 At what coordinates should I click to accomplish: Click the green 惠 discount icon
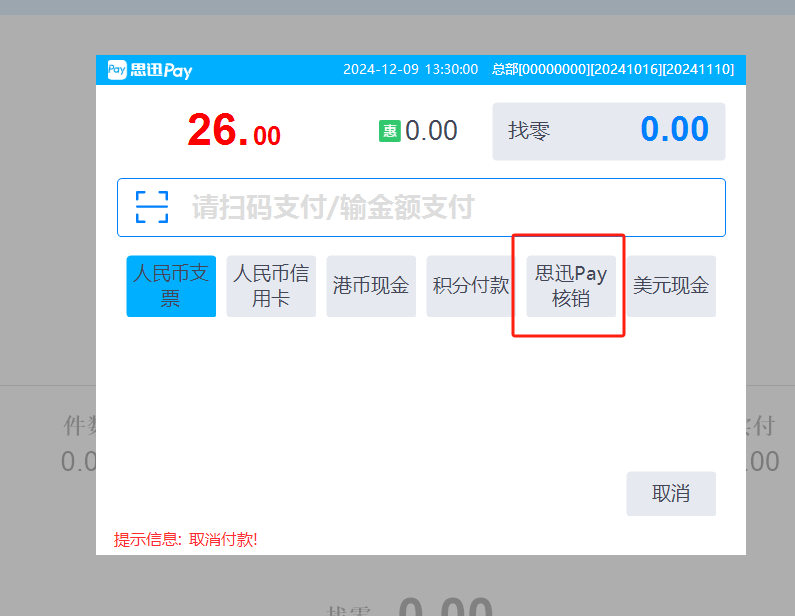point(390,131)
